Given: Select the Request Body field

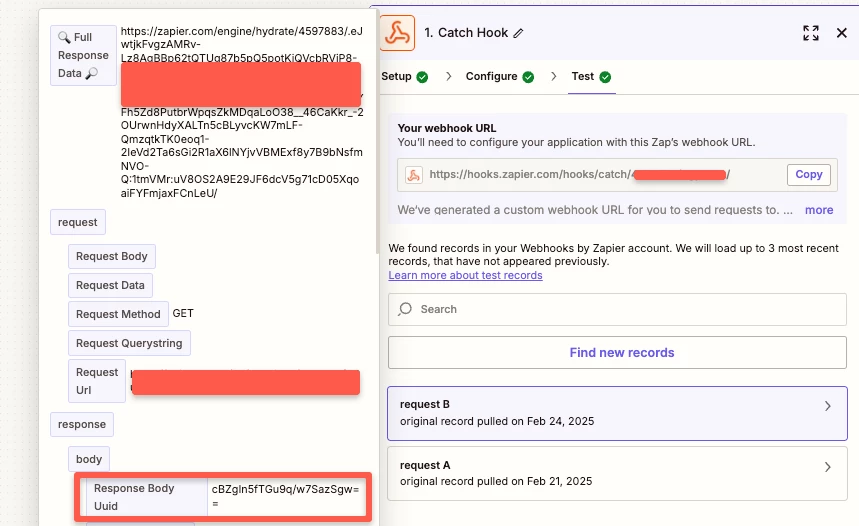Looking at the screenshot, I should (x=112, y=256).
